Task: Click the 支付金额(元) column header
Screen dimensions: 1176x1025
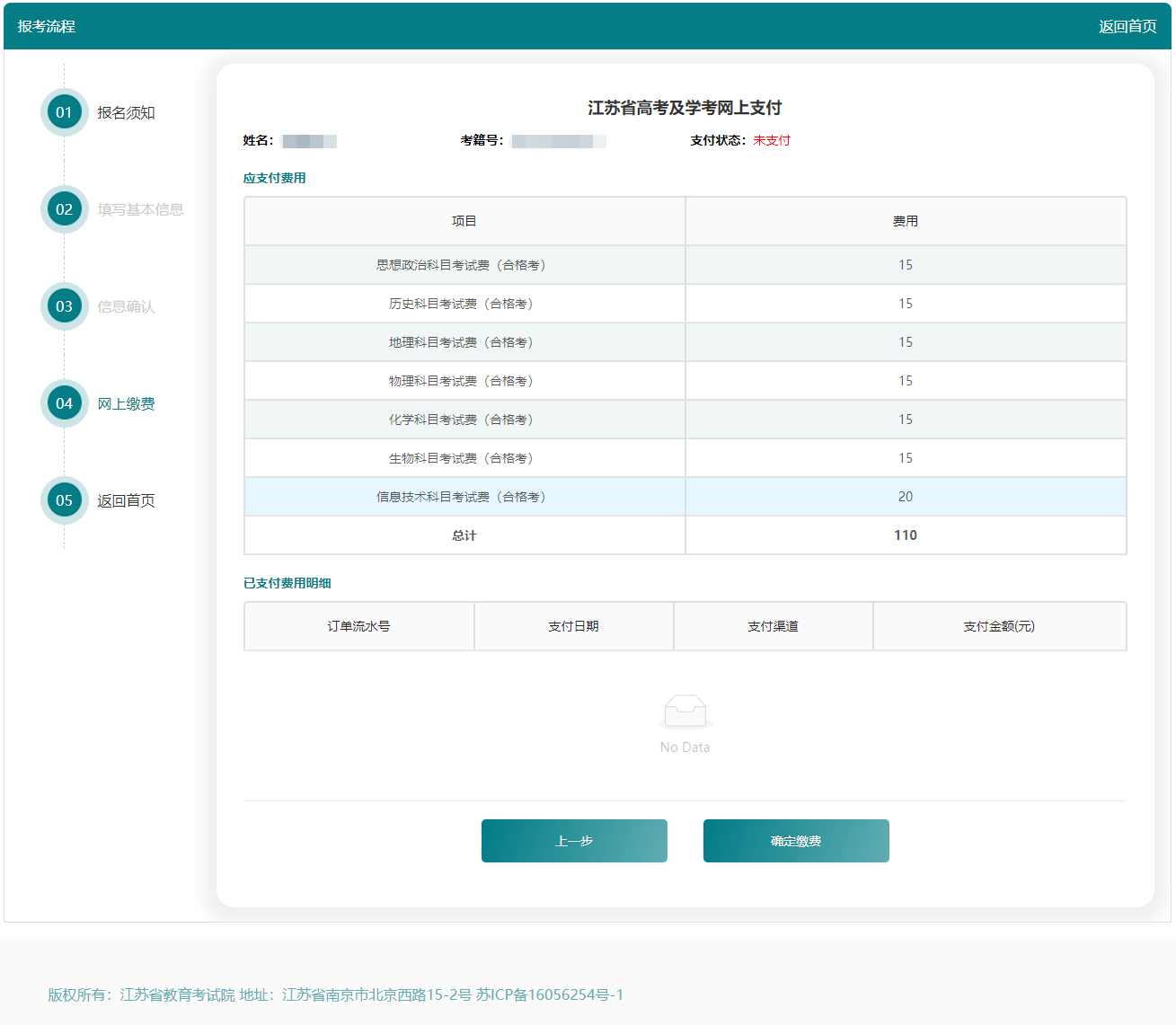Action: point(999,626)
